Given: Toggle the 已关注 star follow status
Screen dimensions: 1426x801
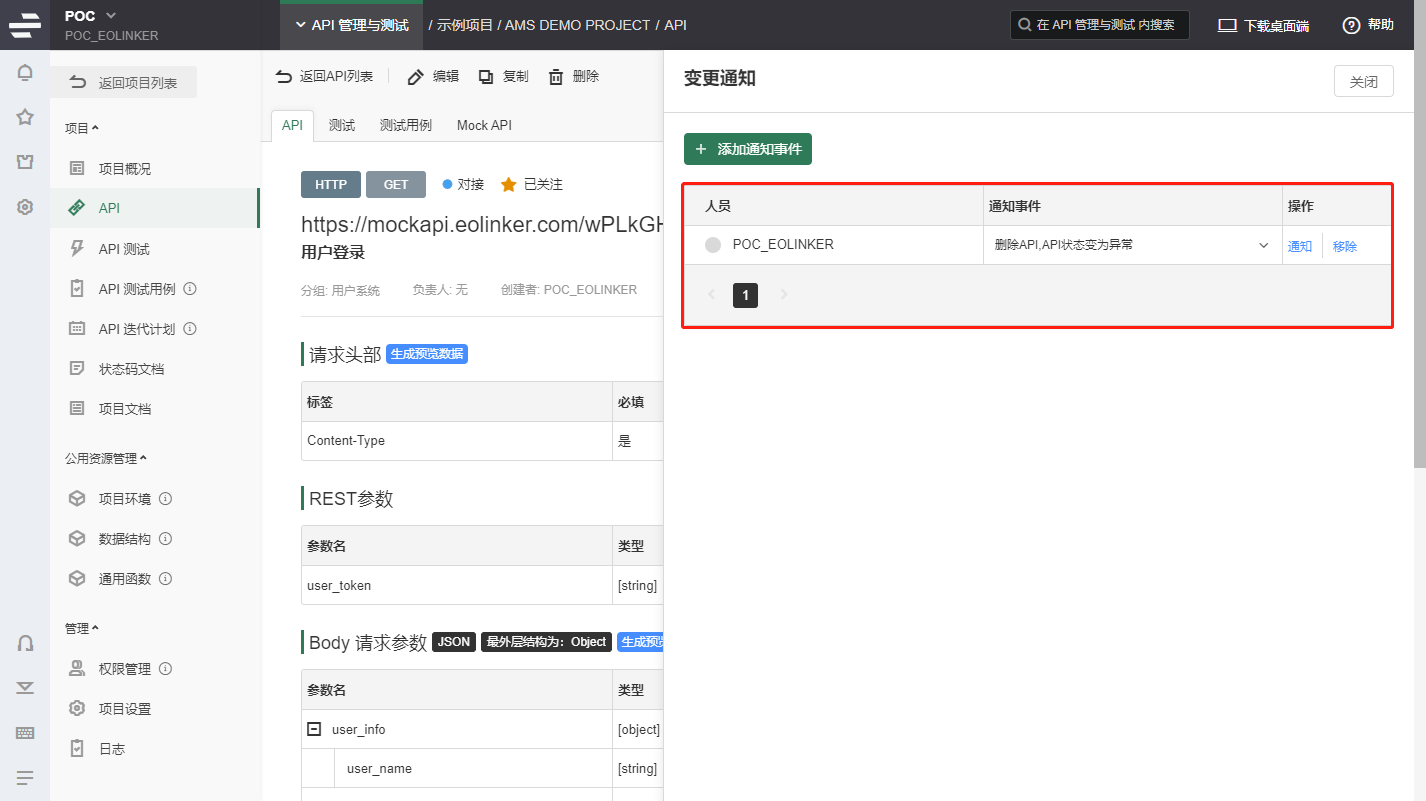Looking at the screenshot, I should click(x=509, y=185).
